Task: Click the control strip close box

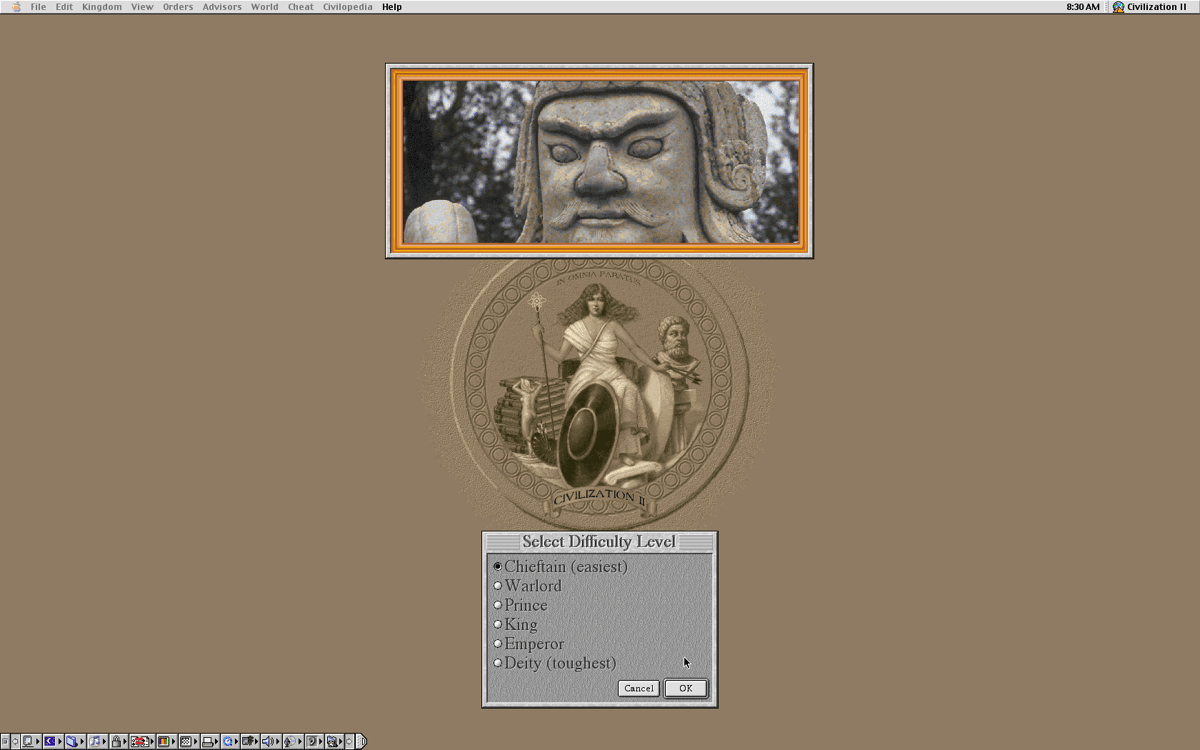Action: pyautogui.click(x=5, y=742)
